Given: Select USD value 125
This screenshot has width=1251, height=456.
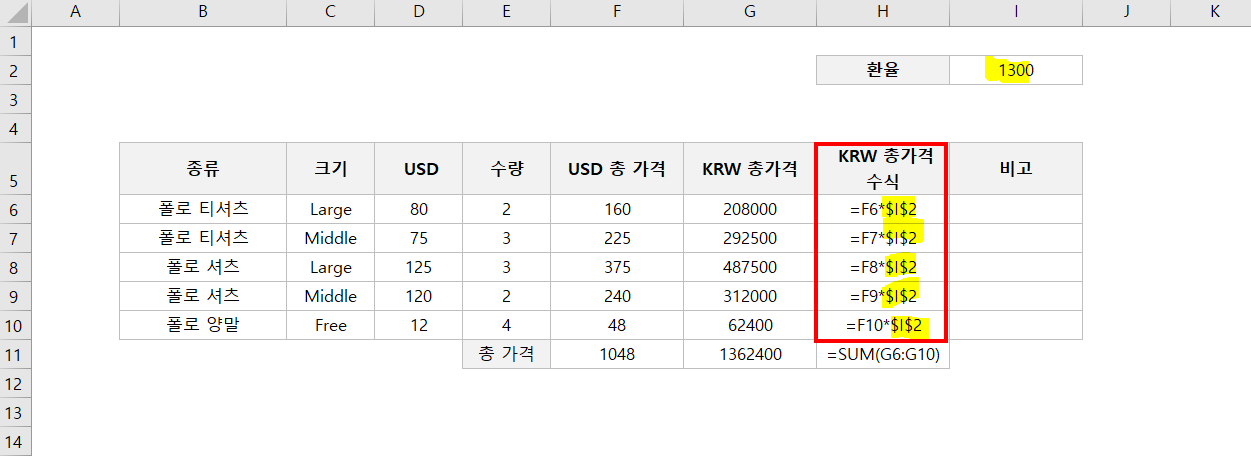Looking at the screenshot, I should click(420, 267).
